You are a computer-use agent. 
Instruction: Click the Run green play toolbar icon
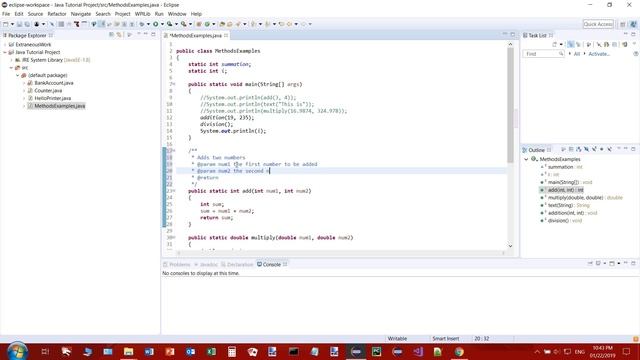(x=156, y=24)
